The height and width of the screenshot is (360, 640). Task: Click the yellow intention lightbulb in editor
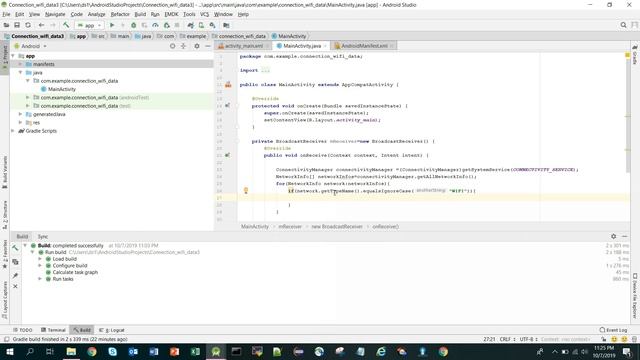click(246, 190)
